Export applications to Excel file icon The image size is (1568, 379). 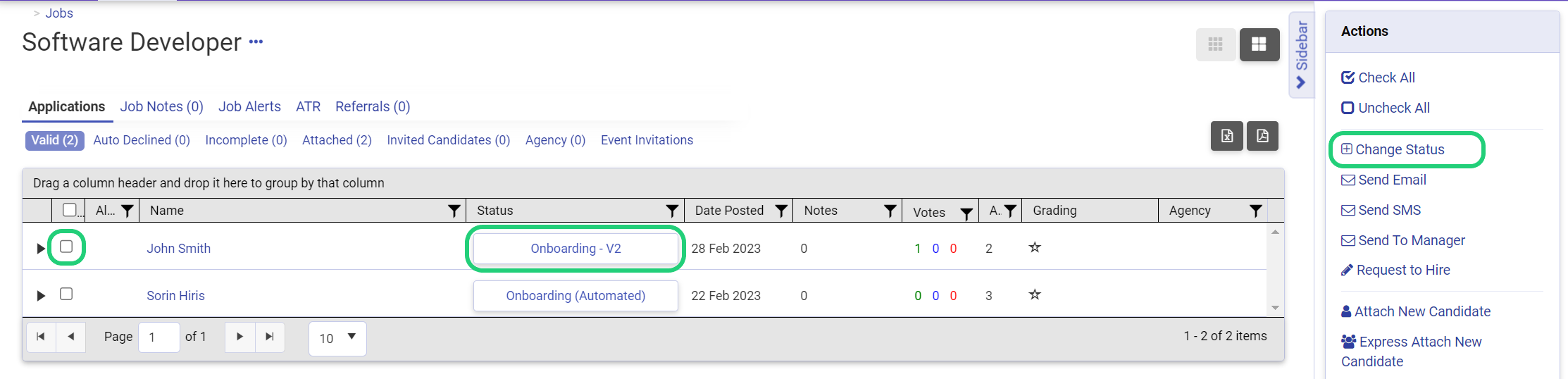point(1227,136)
